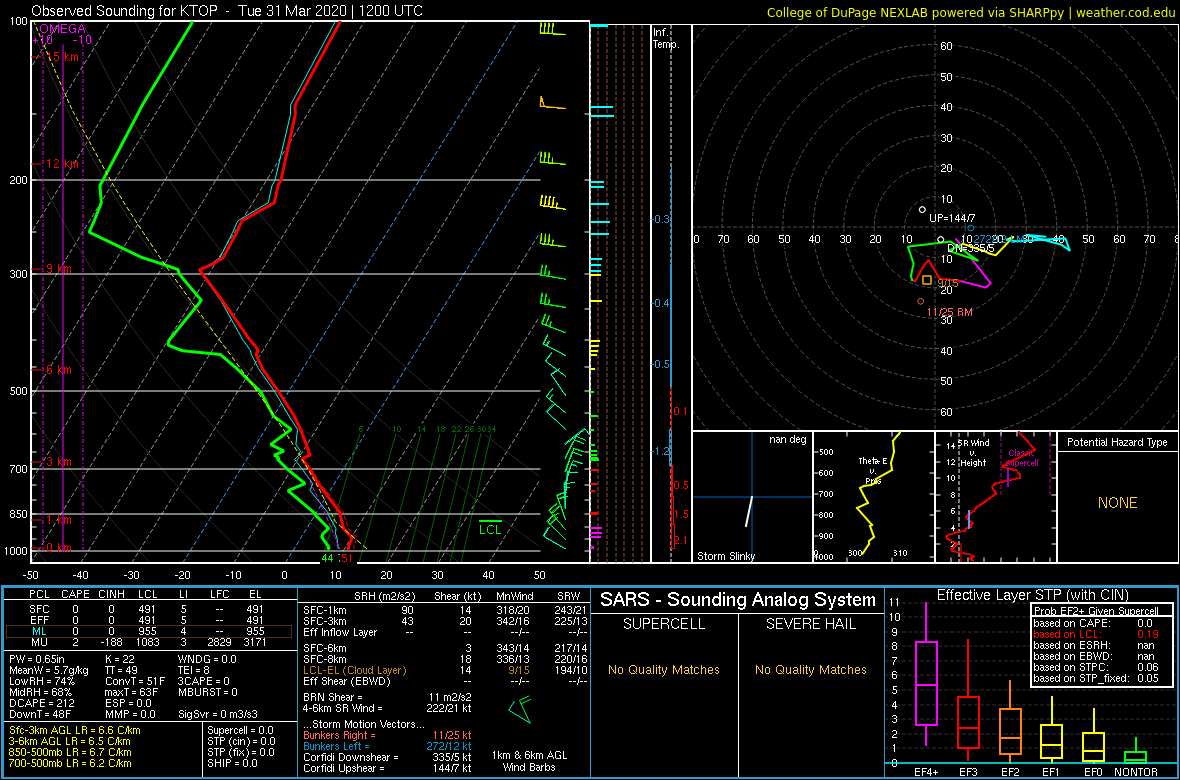Screen dimensions: 1180x780
Task: Click the blue Bunkers left-mover circle on hodograph
Action: tap(971, 227)
